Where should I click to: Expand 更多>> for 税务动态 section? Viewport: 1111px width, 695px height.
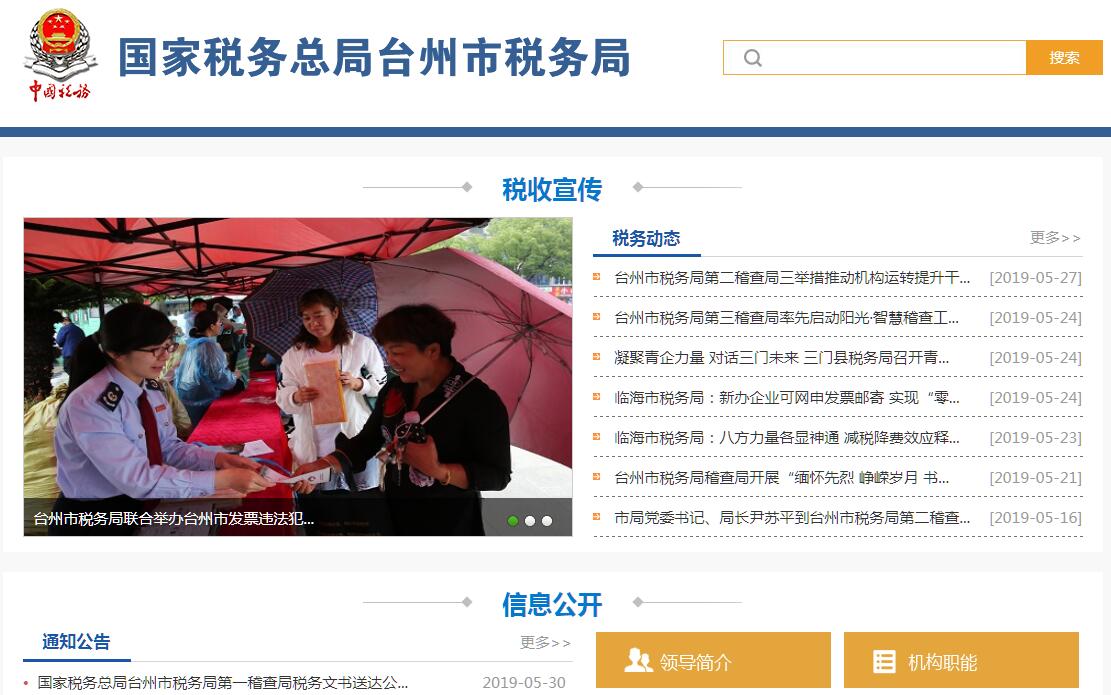1055,237
